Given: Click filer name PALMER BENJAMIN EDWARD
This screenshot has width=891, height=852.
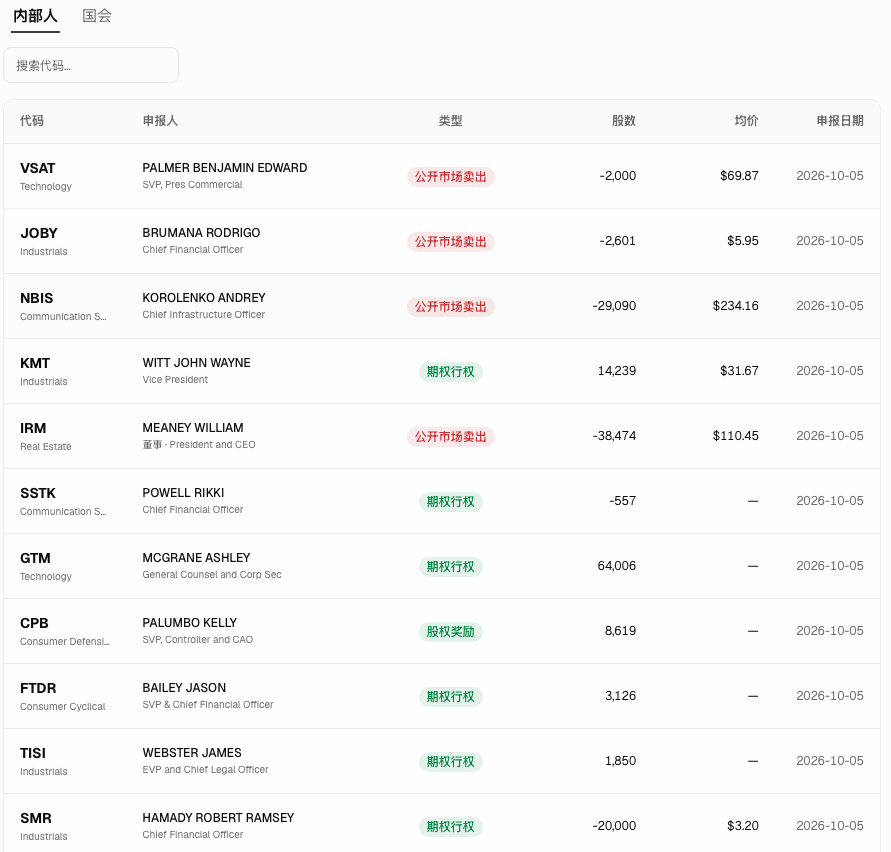Looking at the screenshot, I should click(x=225, y=168).
